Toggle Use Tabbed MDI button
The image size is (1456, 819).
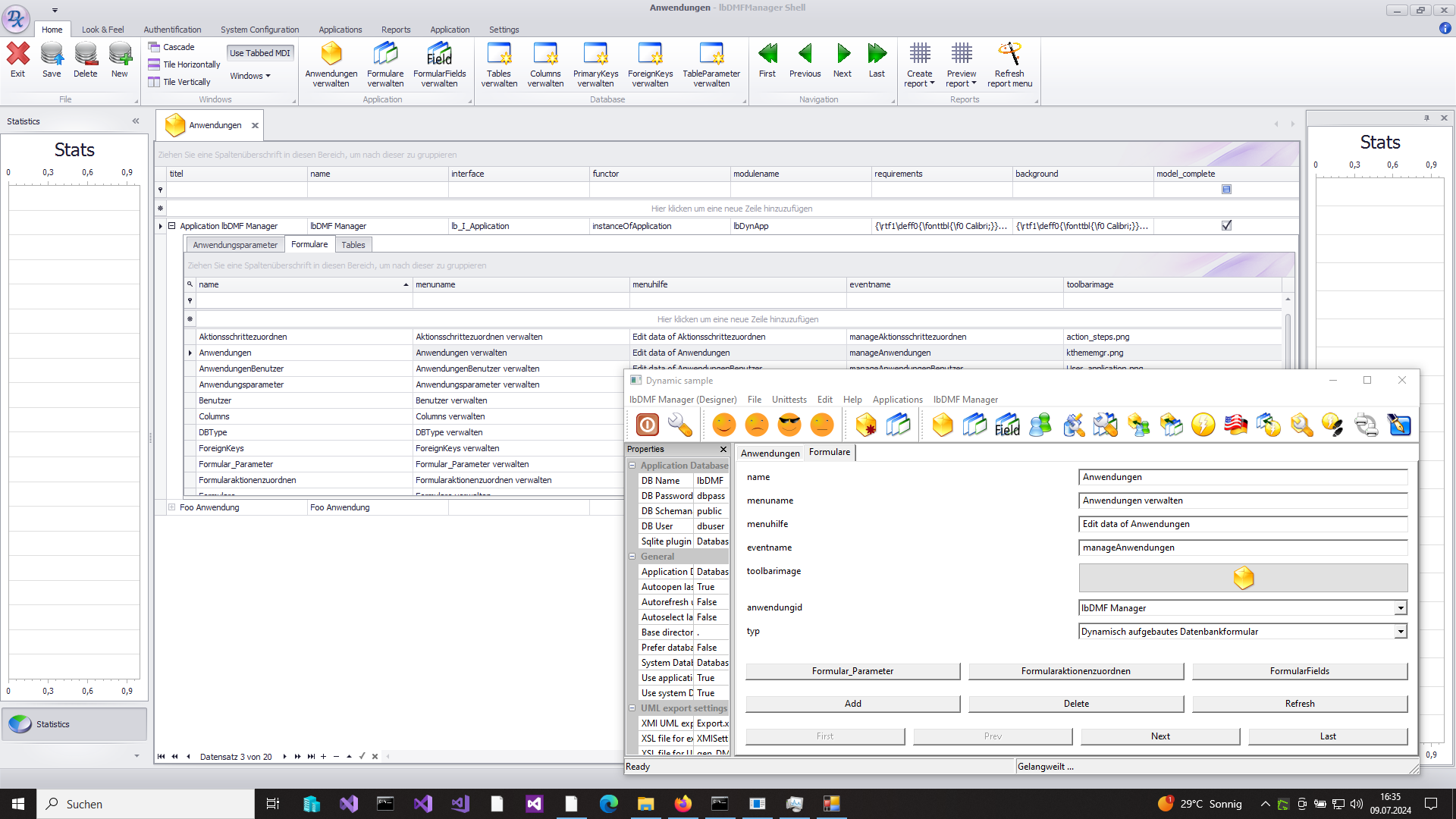tap(260, 53)
